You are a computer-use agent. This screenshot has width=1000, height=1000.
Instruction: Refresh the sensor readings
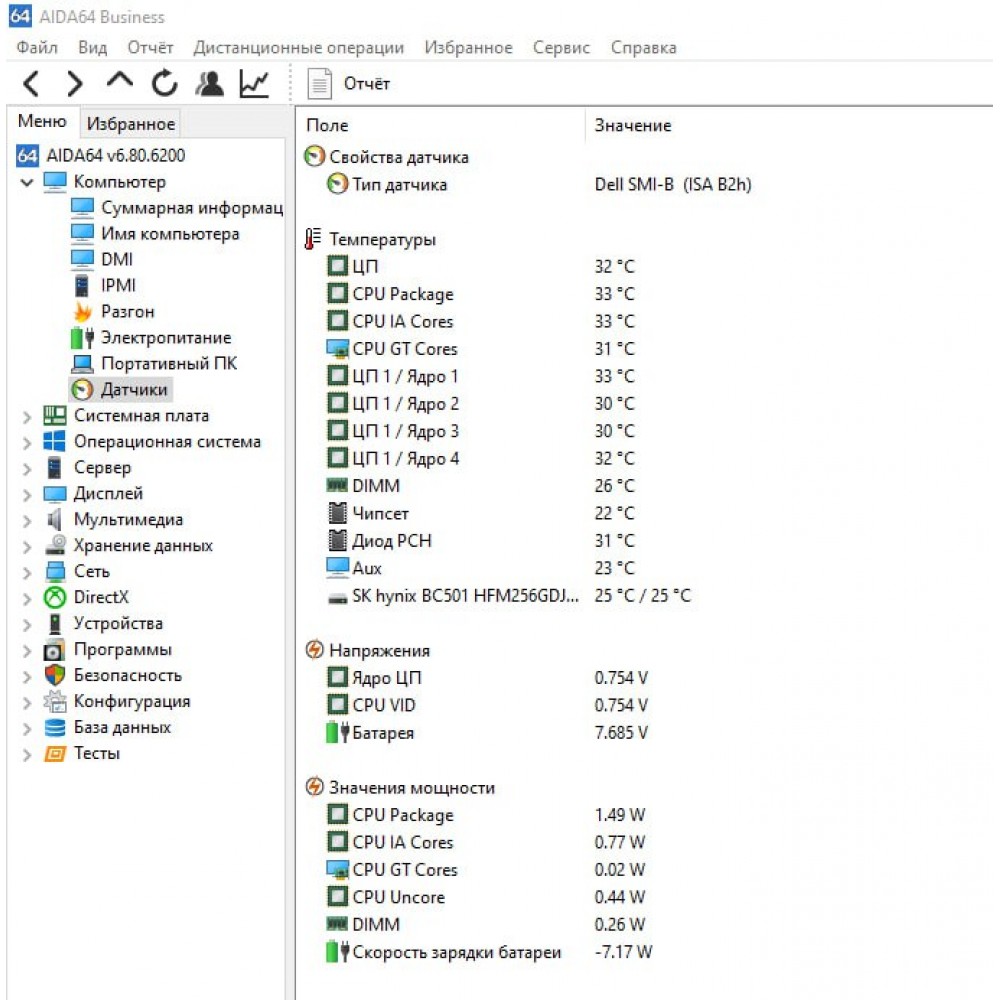(x=165, y=83)
